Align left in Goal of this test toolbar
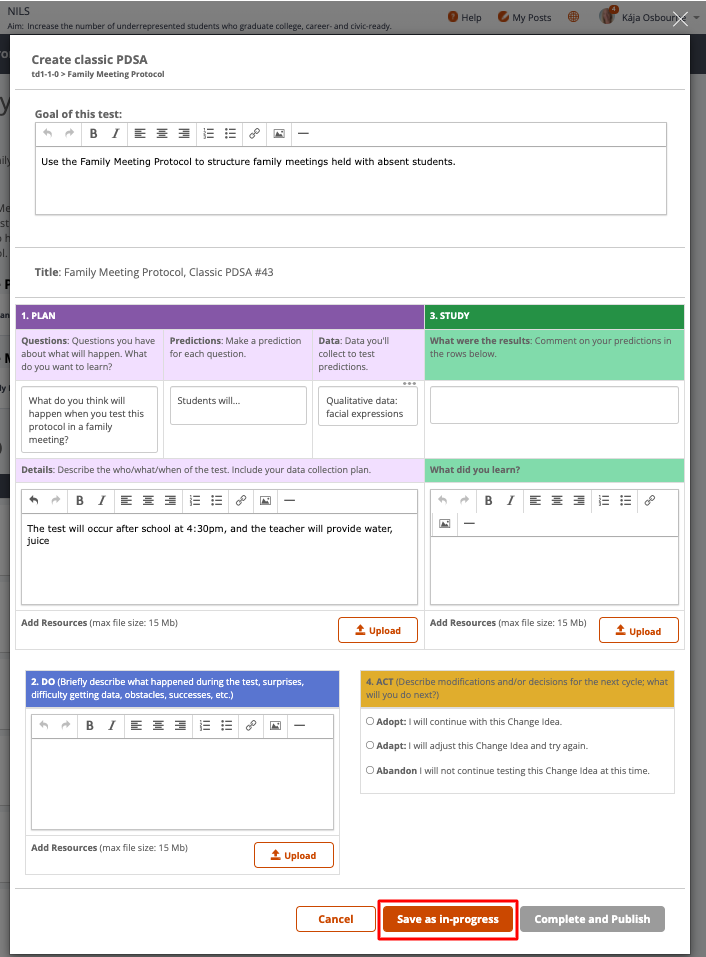The image size is (706, 957). (140, 134)
